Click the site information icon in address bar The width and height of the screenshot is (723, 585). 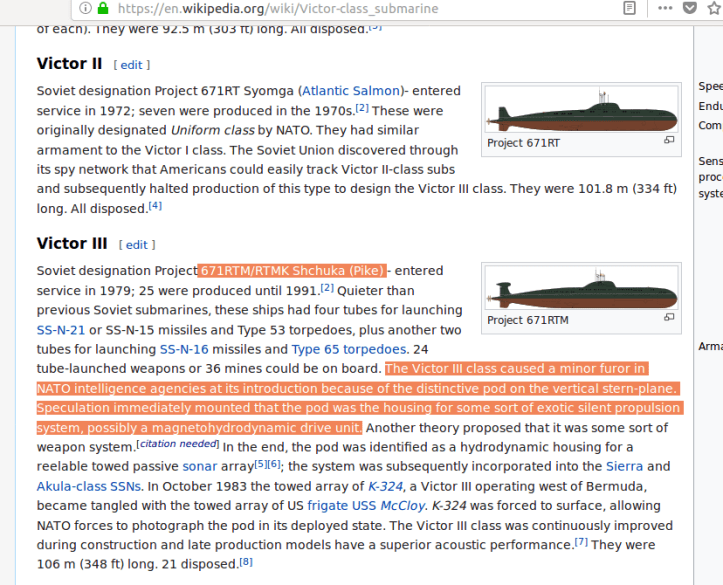[x=82, y=8]
